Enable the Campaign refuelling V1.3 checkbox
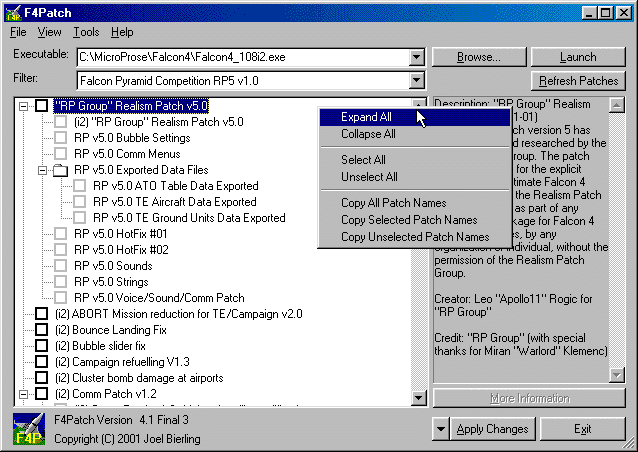 tap(42, 362)
